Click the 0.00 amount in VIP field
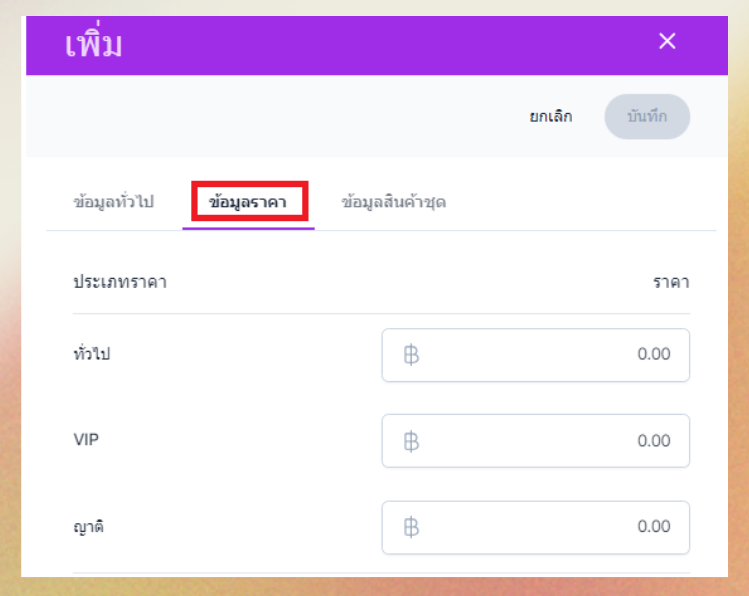This screenshot has height=596, width=749. 654,441
